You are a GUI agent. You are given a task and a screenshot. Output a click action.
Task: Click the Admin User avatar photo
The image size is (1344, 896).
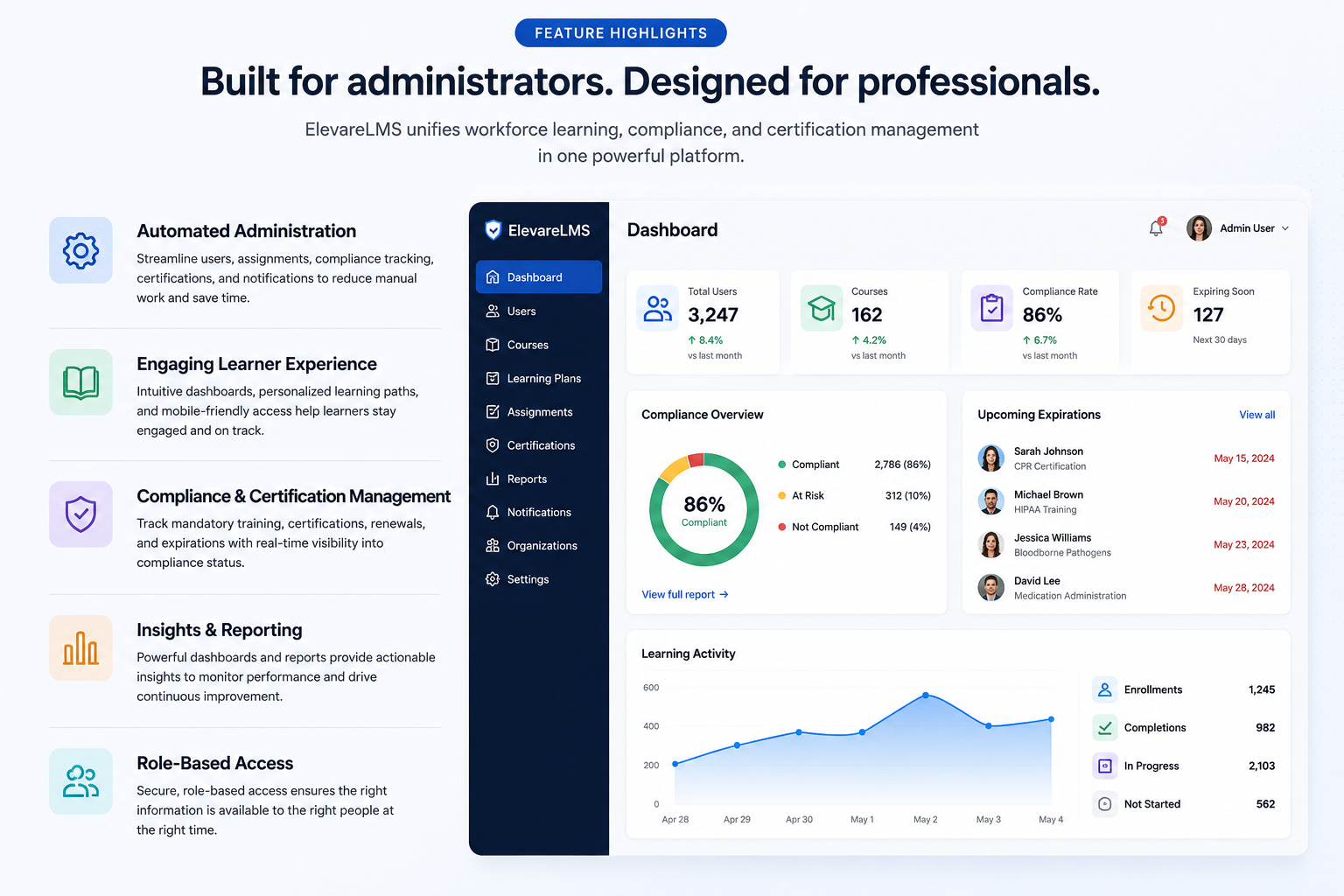[1199, 228]
